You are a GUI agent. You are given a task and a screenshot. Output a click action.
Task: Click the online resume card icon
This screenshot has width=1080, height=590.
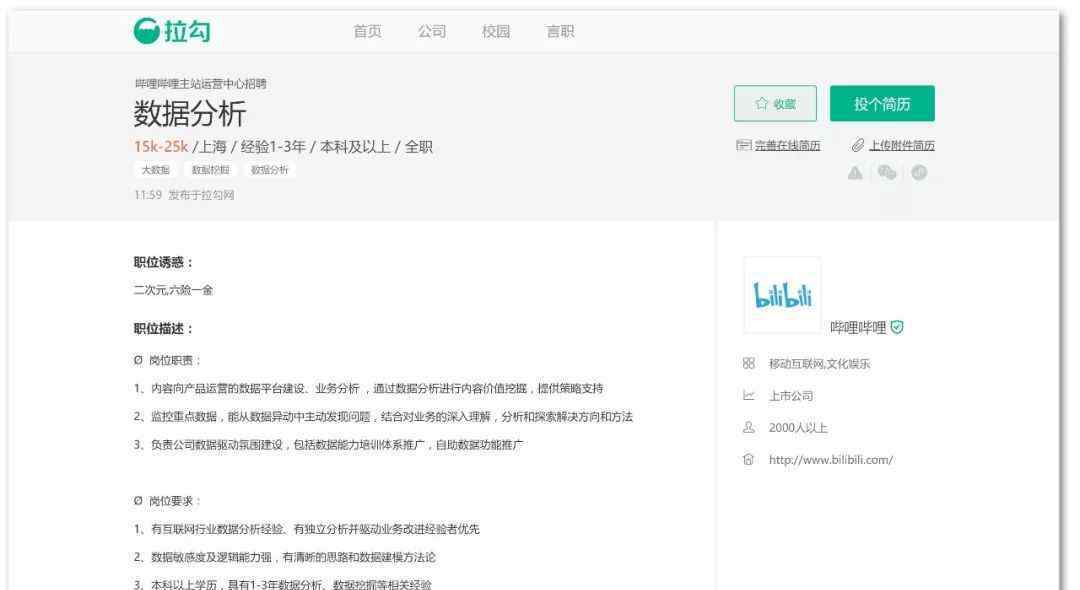click(x=743, y=145)
